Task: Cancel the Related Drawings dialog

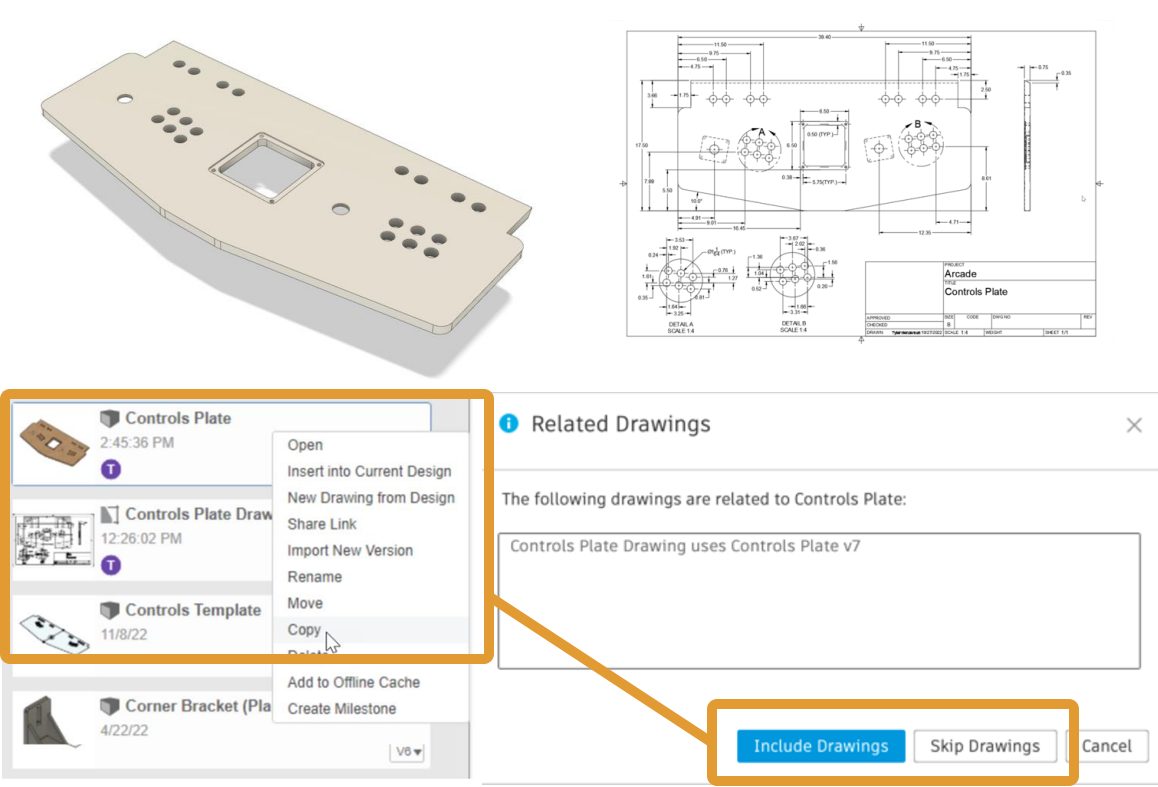Action: [x=1106, y=746]
